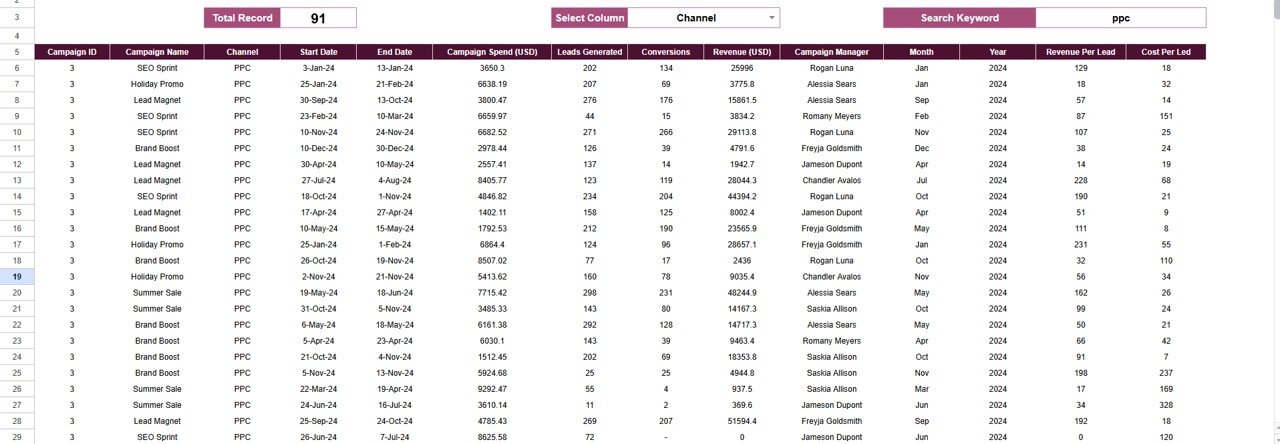Viewport: 1280px width, 444px height.
Task: Select the Campaign Manager header cell
Action: (x=832, y=52)
